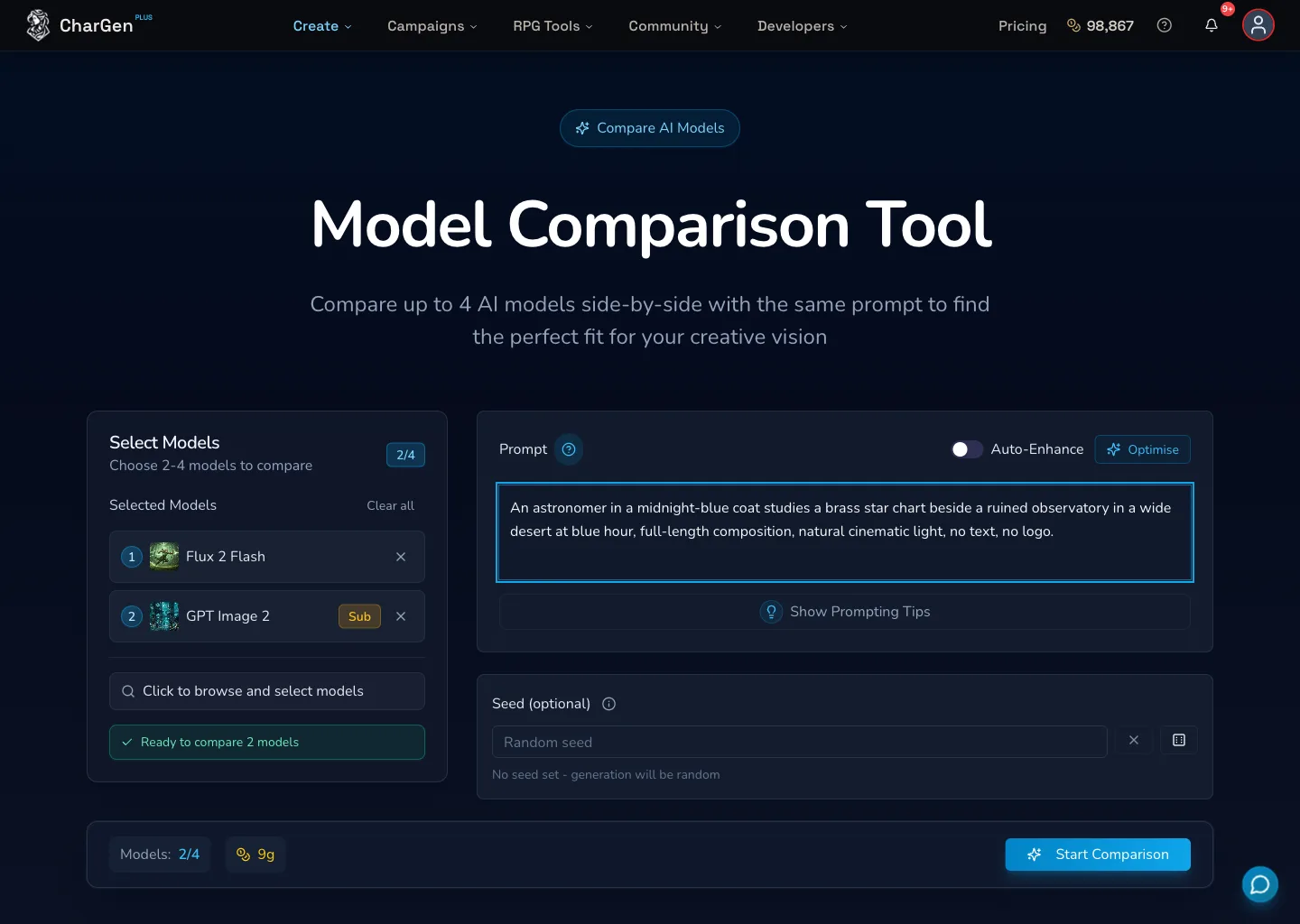
Task: Clear all selected models
Action: [x=390, y=505]
